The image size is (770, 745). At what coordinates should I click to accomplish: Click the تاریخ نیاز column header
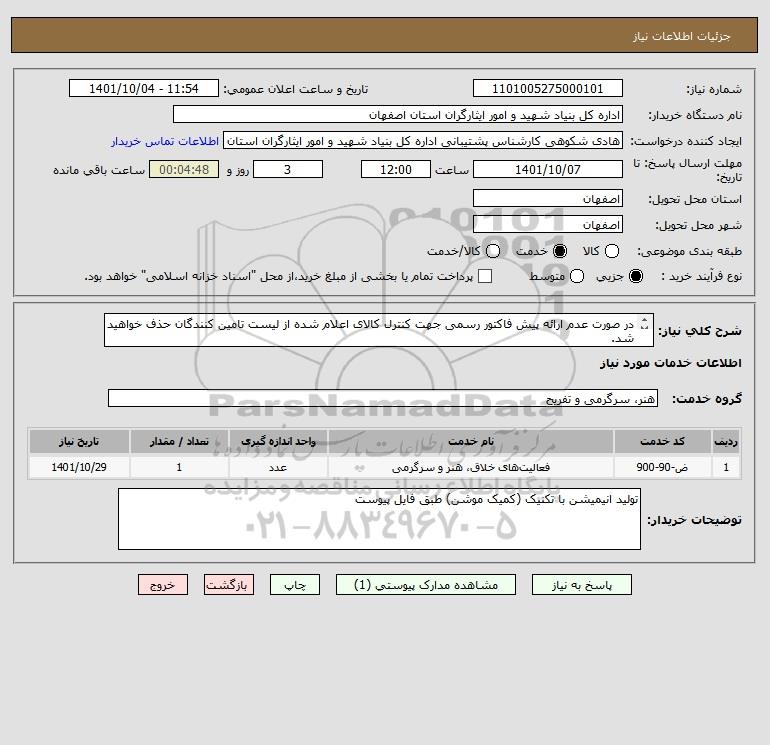tap(79, 441)
